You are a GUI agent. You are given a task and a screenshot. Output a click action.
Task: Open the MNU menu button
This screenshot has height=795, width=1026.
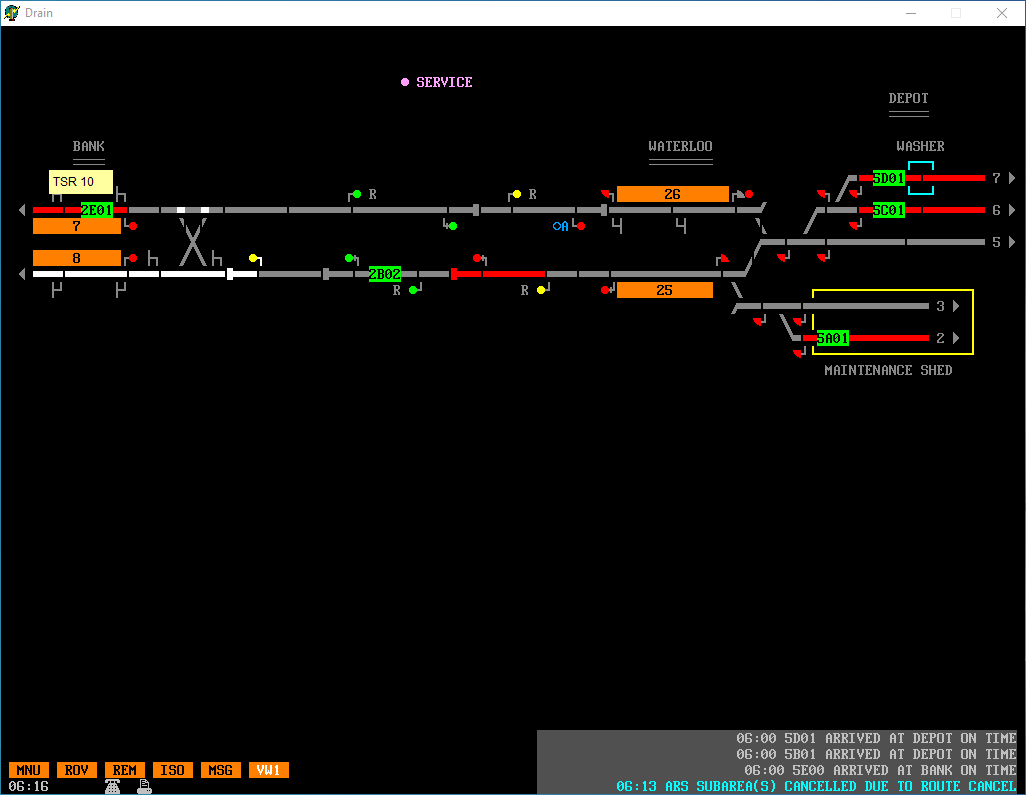pos(29,770)
